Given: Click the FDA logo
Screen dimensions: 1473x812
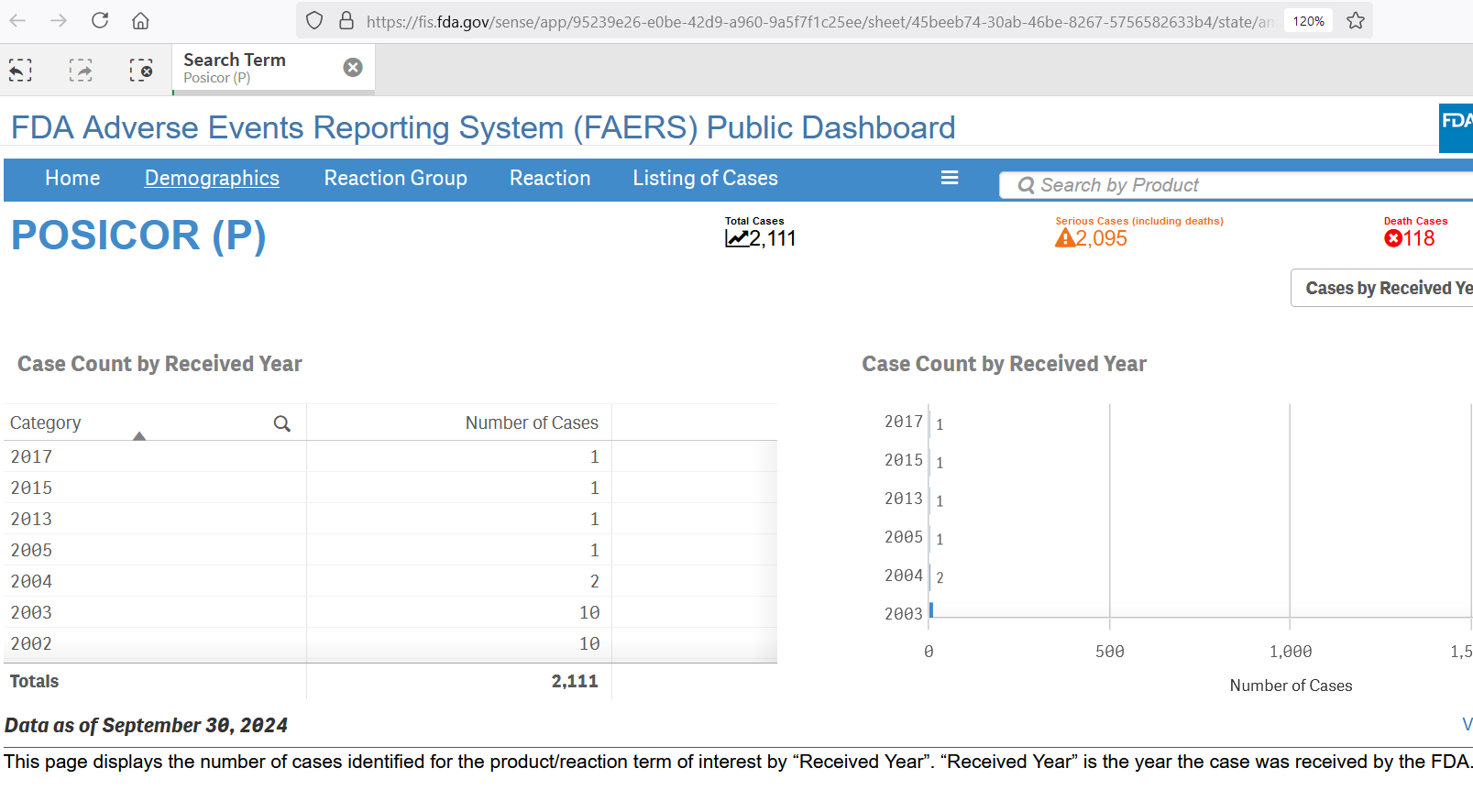Looking at the screenshot, I should pos(1456,128).
